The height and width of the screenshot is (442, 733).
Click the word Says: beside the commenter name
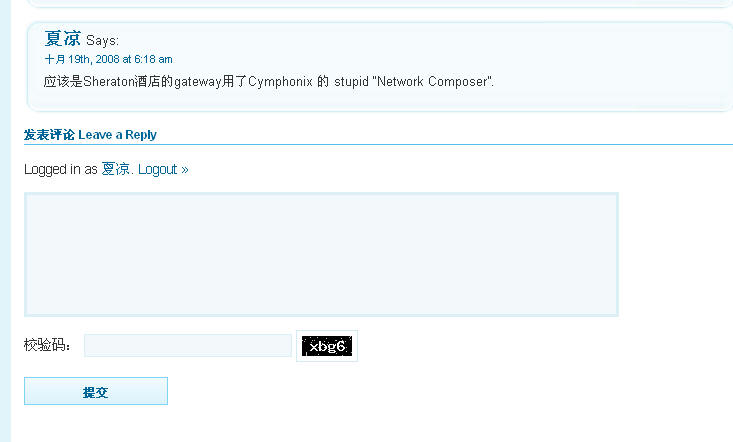pos(102,41)
